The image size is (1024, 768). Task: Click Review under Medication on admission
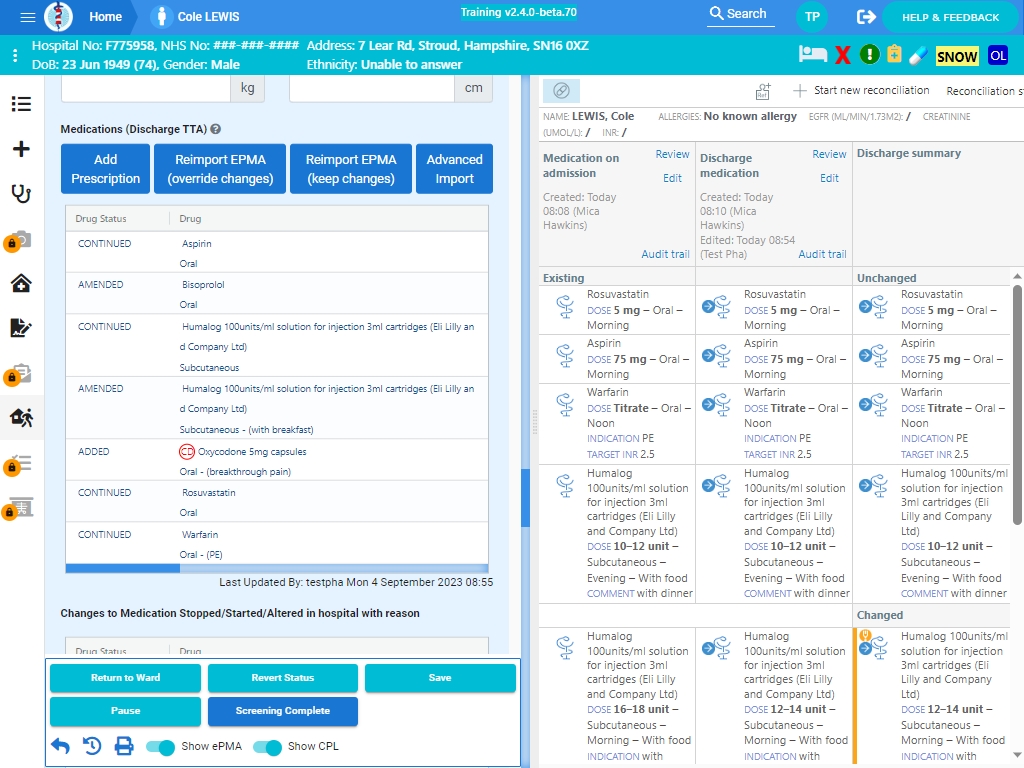(x=672, y=154)
